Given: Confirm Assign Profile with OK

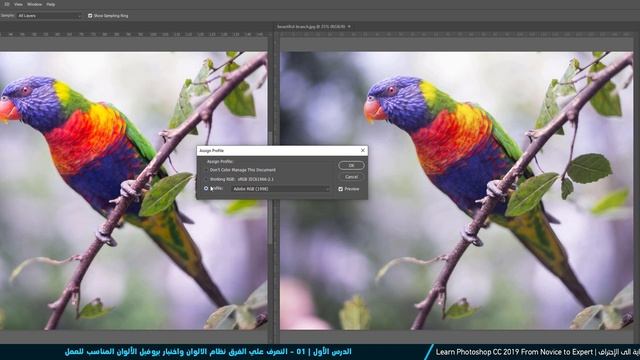Looking at the screenshot, I should click(x=351, y=165).
